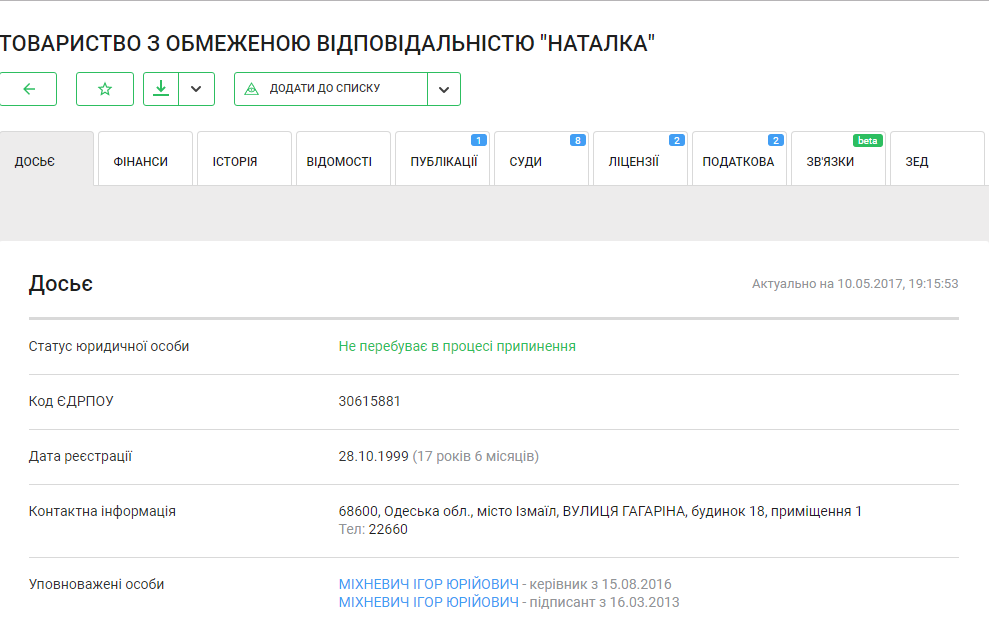Viewport: 989px width, 629px height.
Task: Click the download icon button
Action: pyautogui.click(x=160, y=89)
